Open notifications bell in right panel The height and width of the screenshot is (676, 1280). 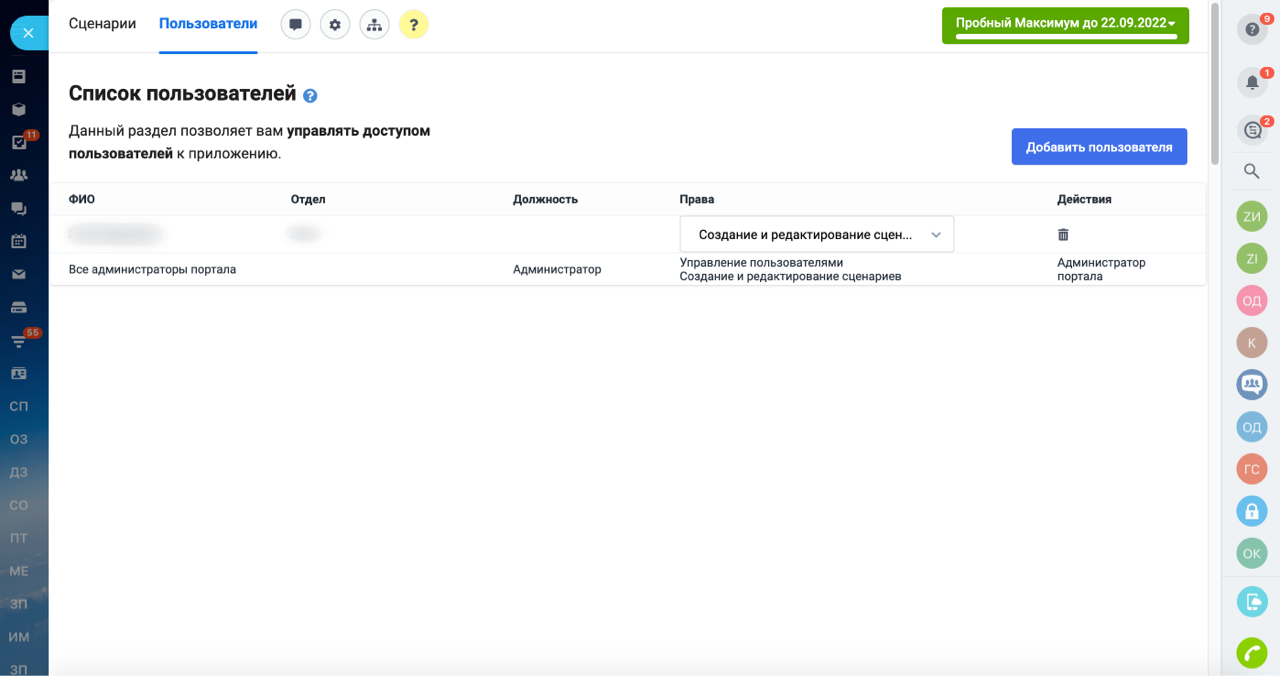[x=1251, y=83]
